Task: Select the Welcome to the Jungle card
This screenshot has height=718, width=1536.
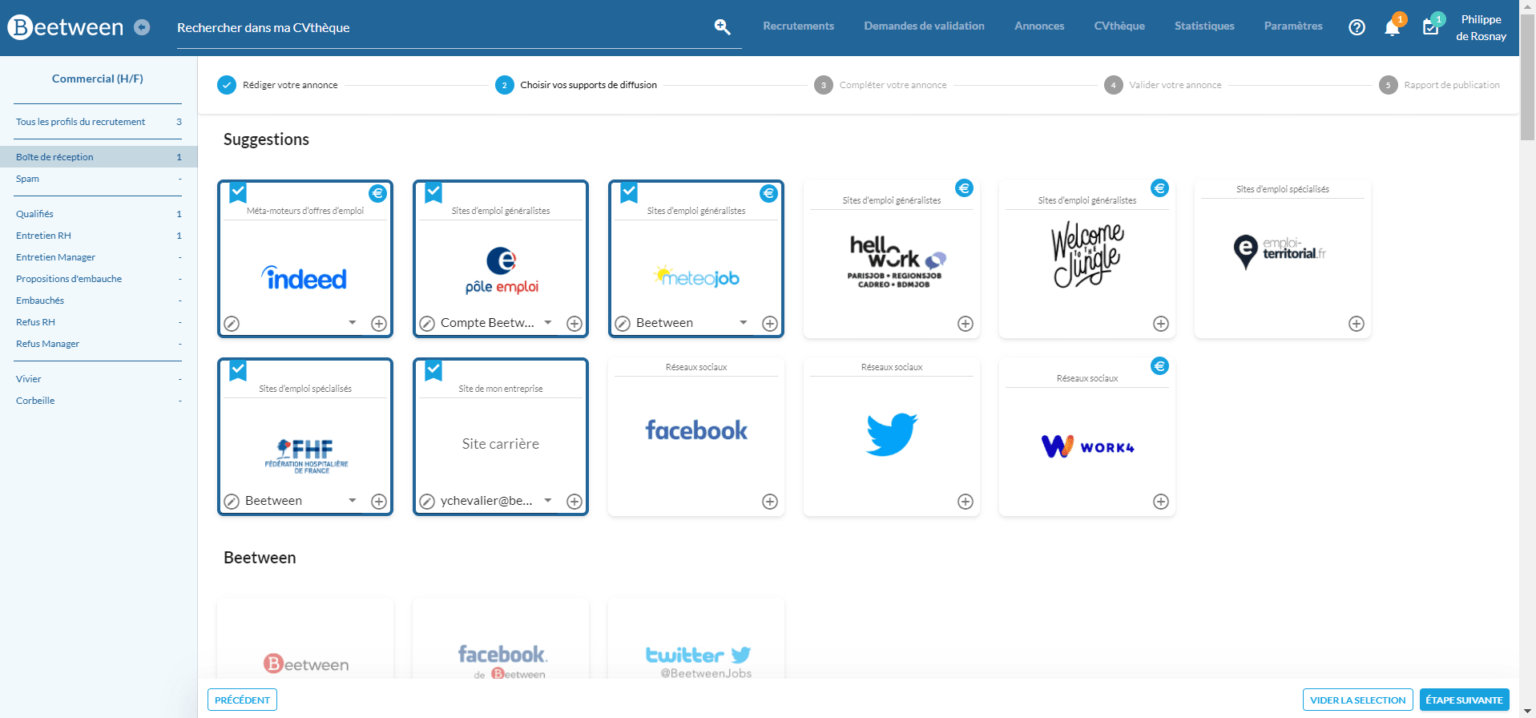Action: pos(1087,259)
